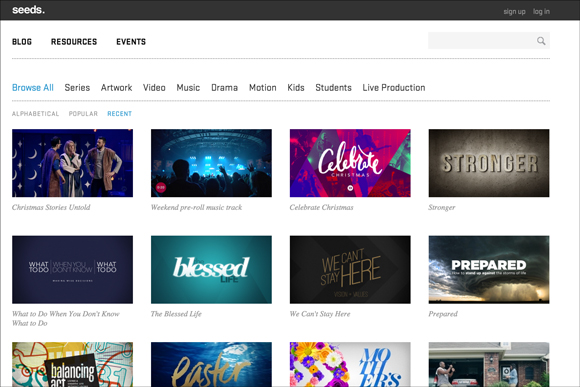Open the seeds. logo home link

tap(28, 10)
